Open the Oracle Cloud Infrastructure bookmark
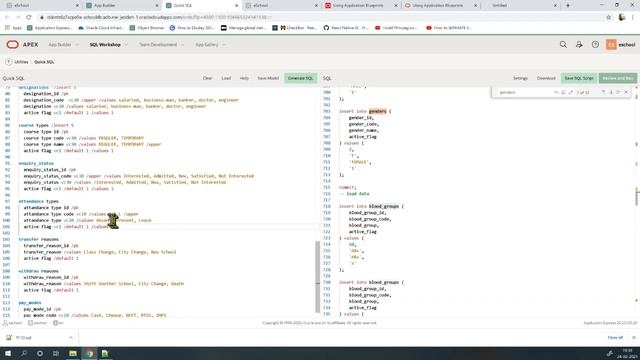The height and width of the screenshot is (360, 640). click(x=101, y=28)
